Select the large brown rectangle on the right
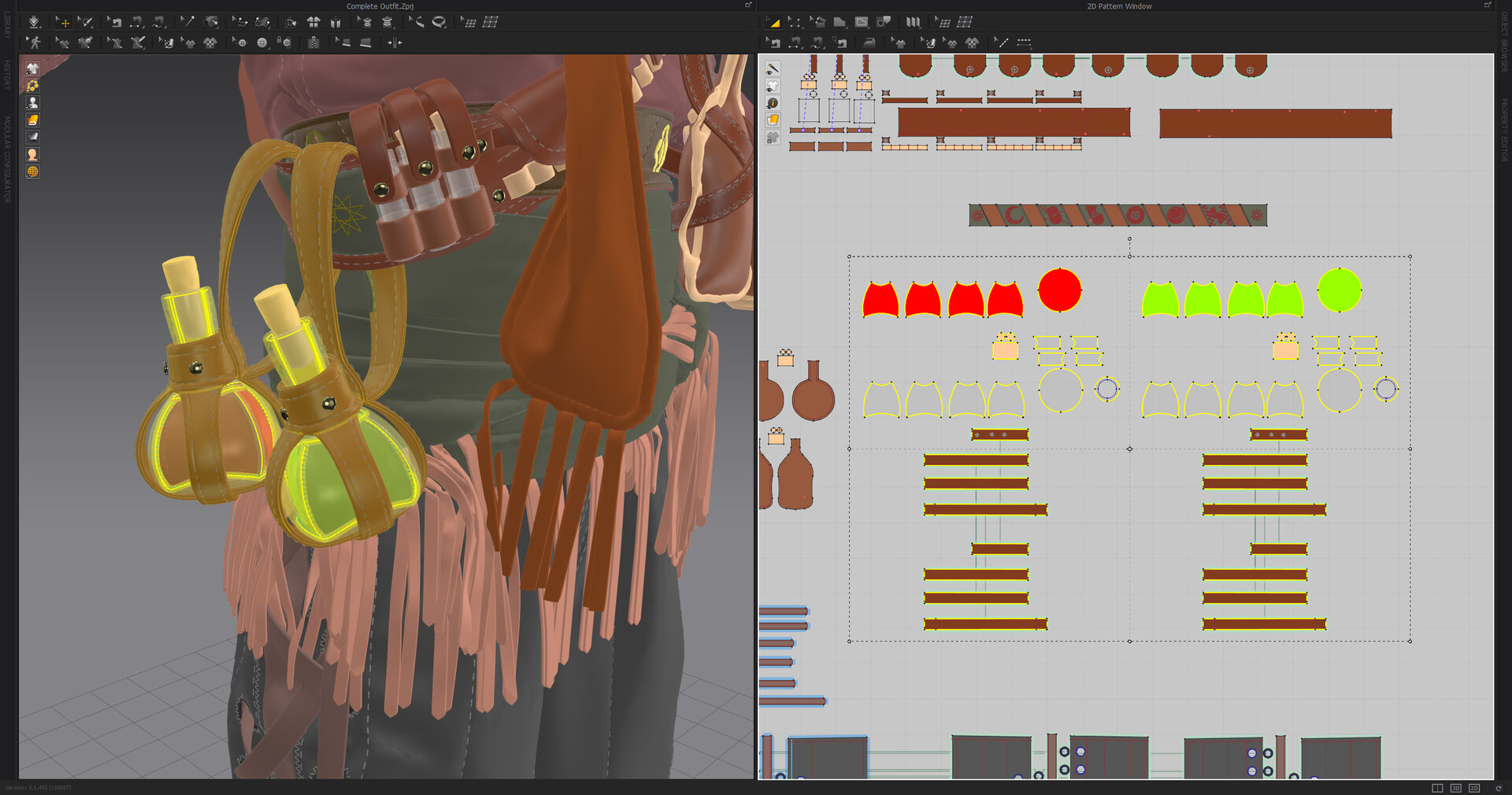 tap(1276, 124)
